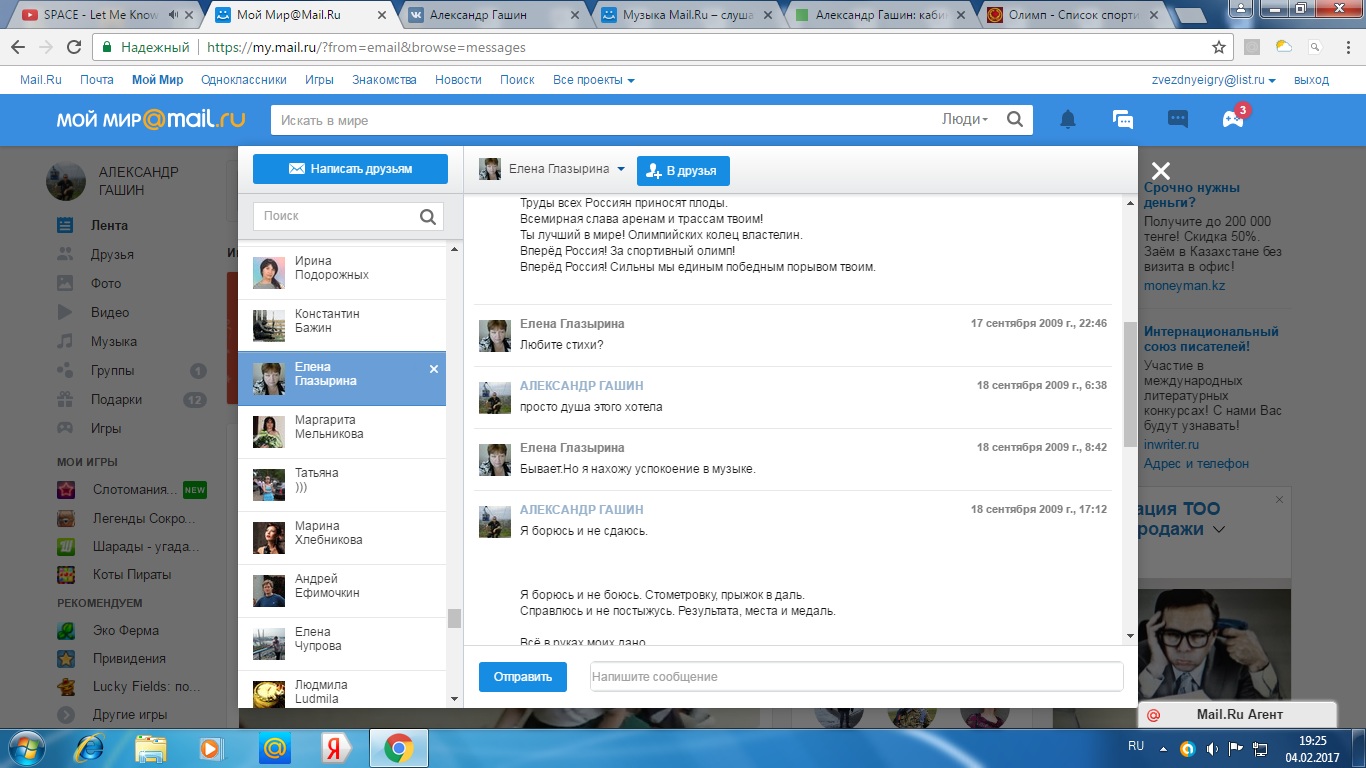Click the Музыка note icon in sidebar

(x=66, y=341)
